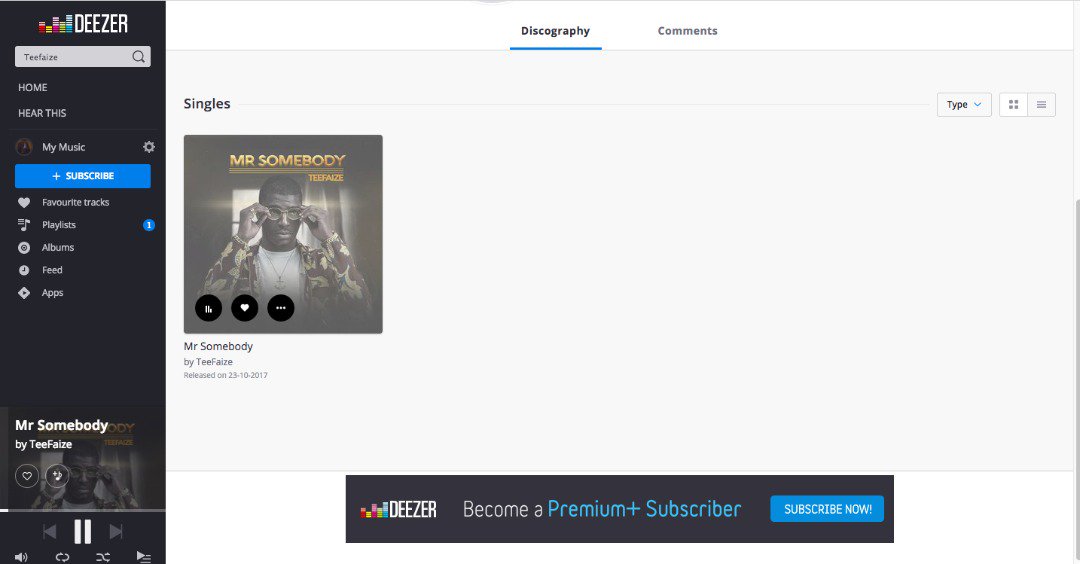Click the blue Playlists count badge

(149, 225)
